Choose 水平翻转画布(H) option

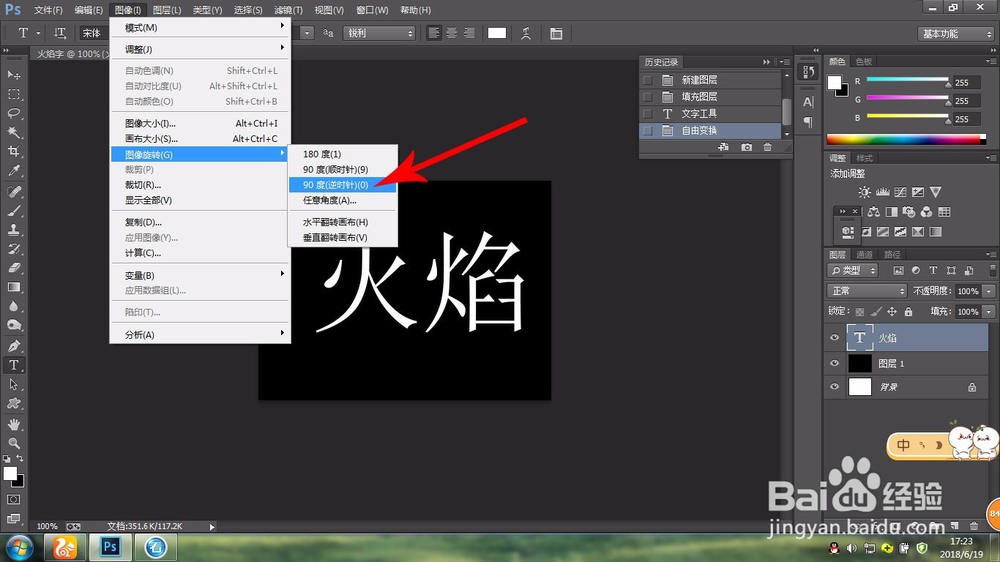[342, 222]
